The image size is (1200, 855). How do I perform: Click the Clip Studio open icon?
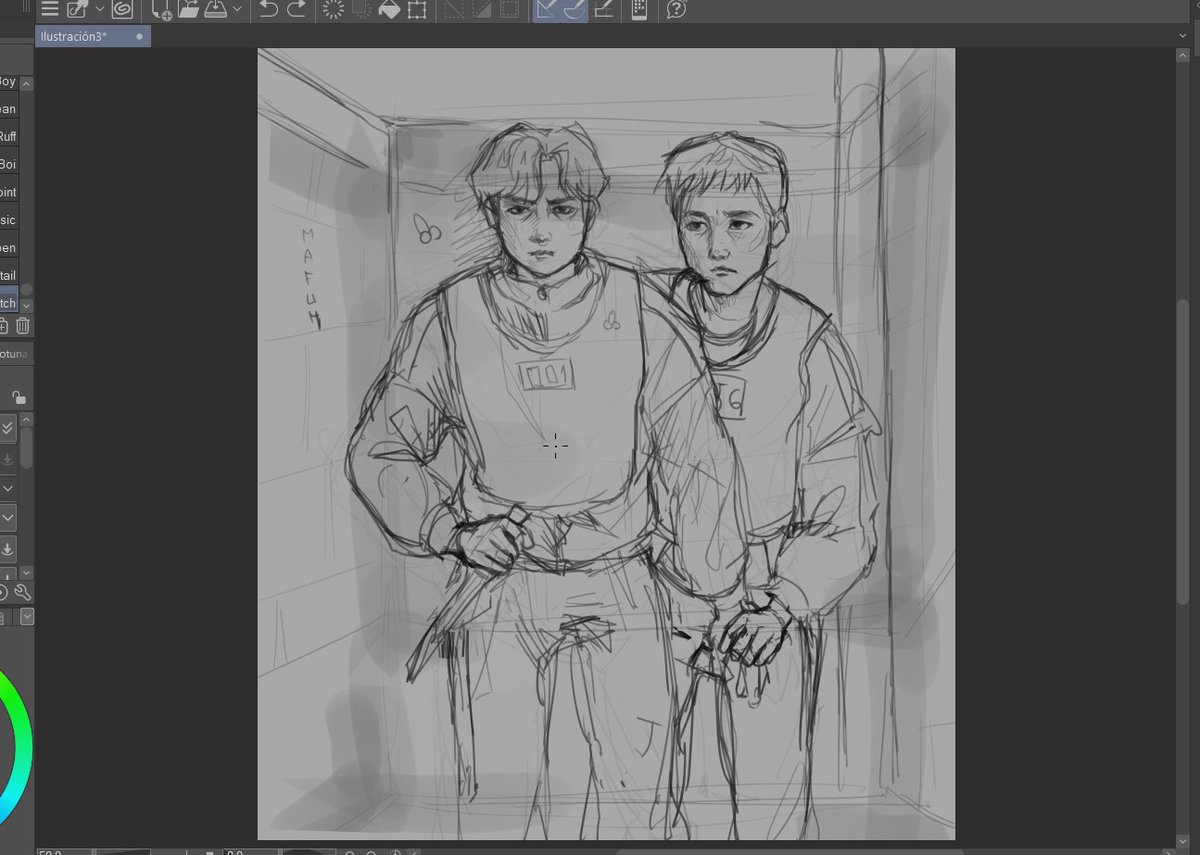click(77, 10)
